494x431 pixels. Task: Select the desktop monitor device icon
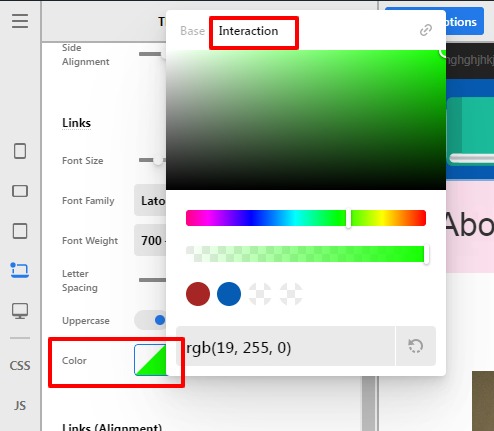click(20, 311)
